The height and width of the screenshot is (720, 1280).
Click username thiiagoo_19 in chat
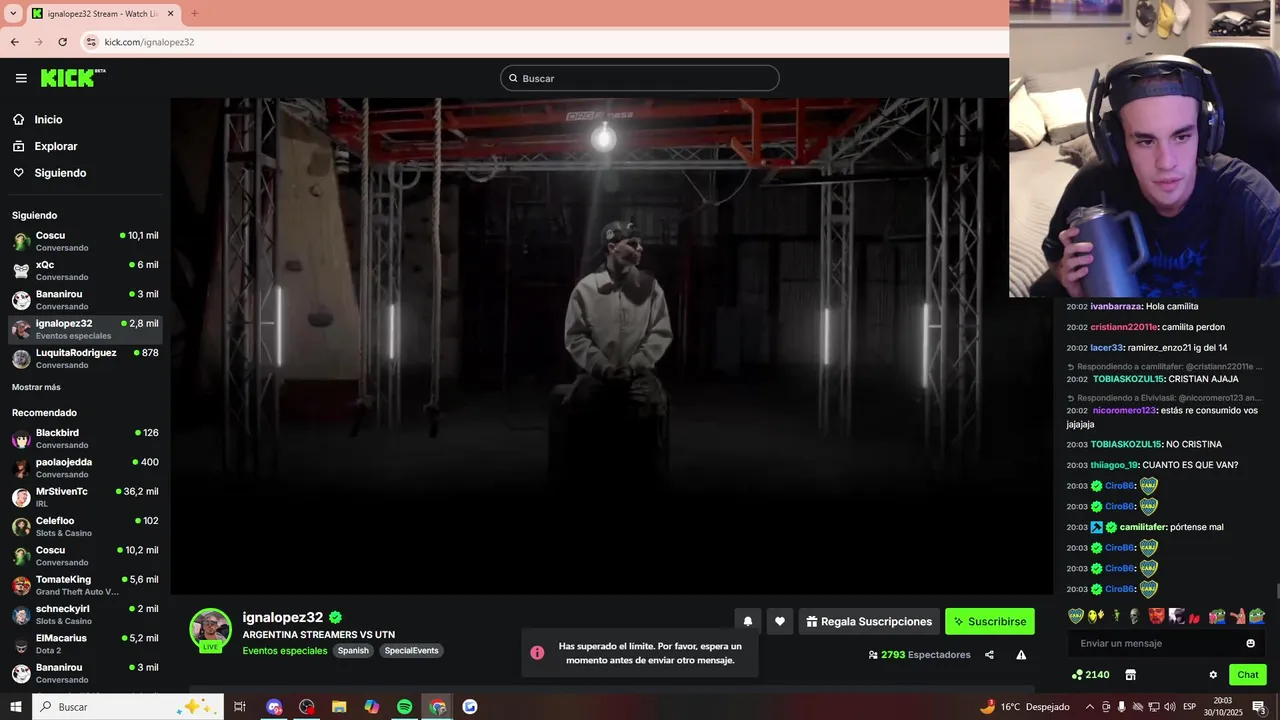click(x=1114, y=465)
